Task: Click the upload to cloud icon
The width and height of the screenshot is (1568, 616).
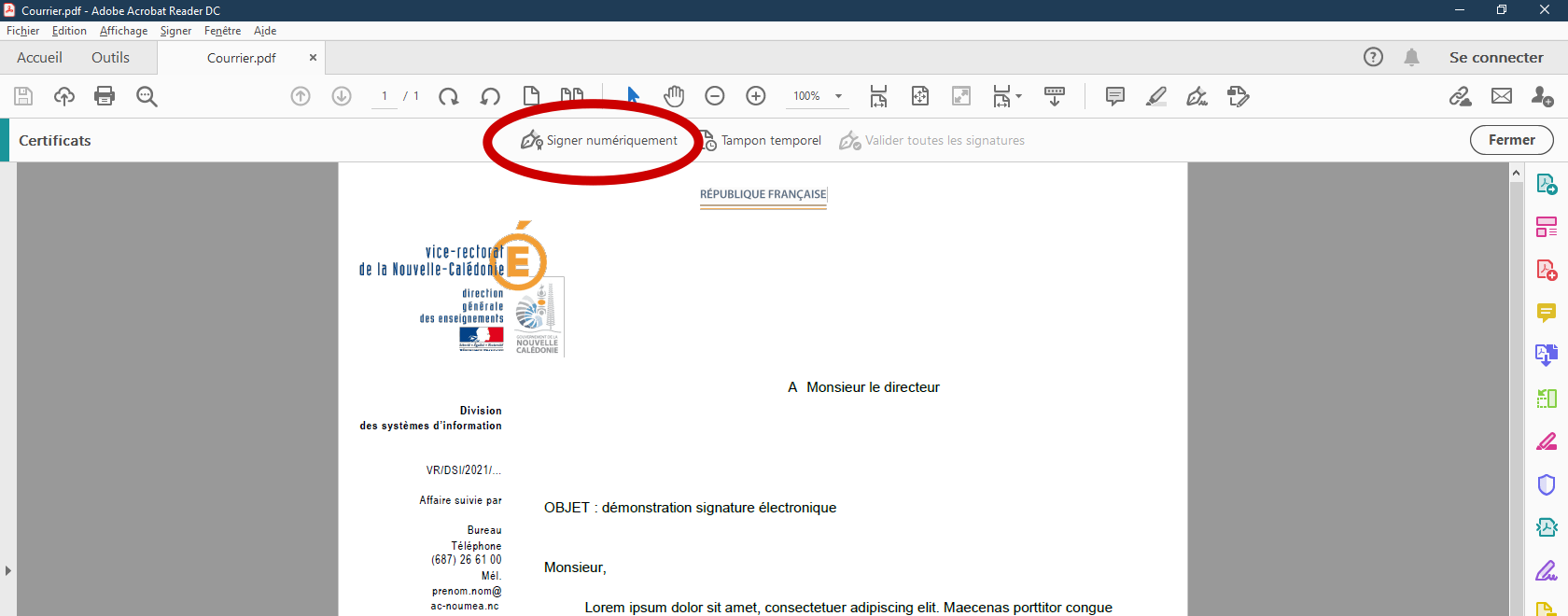Action: coord(63,96)
